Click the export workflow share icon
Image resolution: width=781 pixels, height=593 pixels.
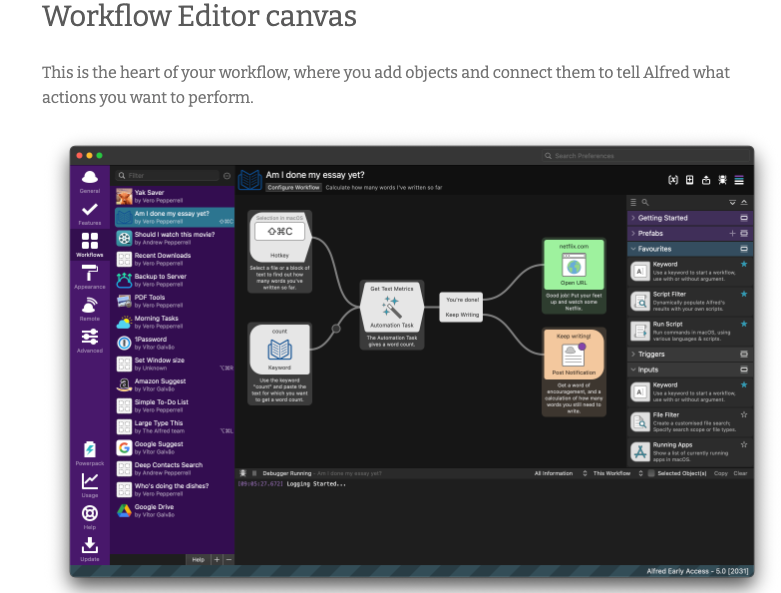click(706, 180)
